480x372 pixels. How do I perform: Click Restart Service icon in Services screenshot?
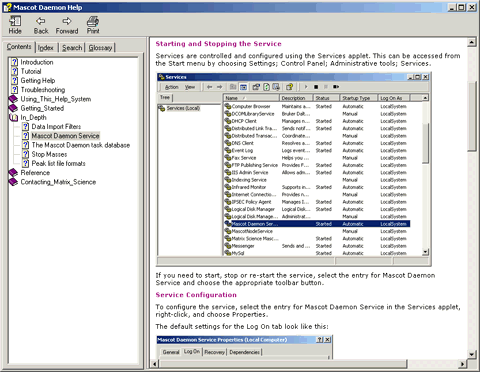[x=336, y=87]
